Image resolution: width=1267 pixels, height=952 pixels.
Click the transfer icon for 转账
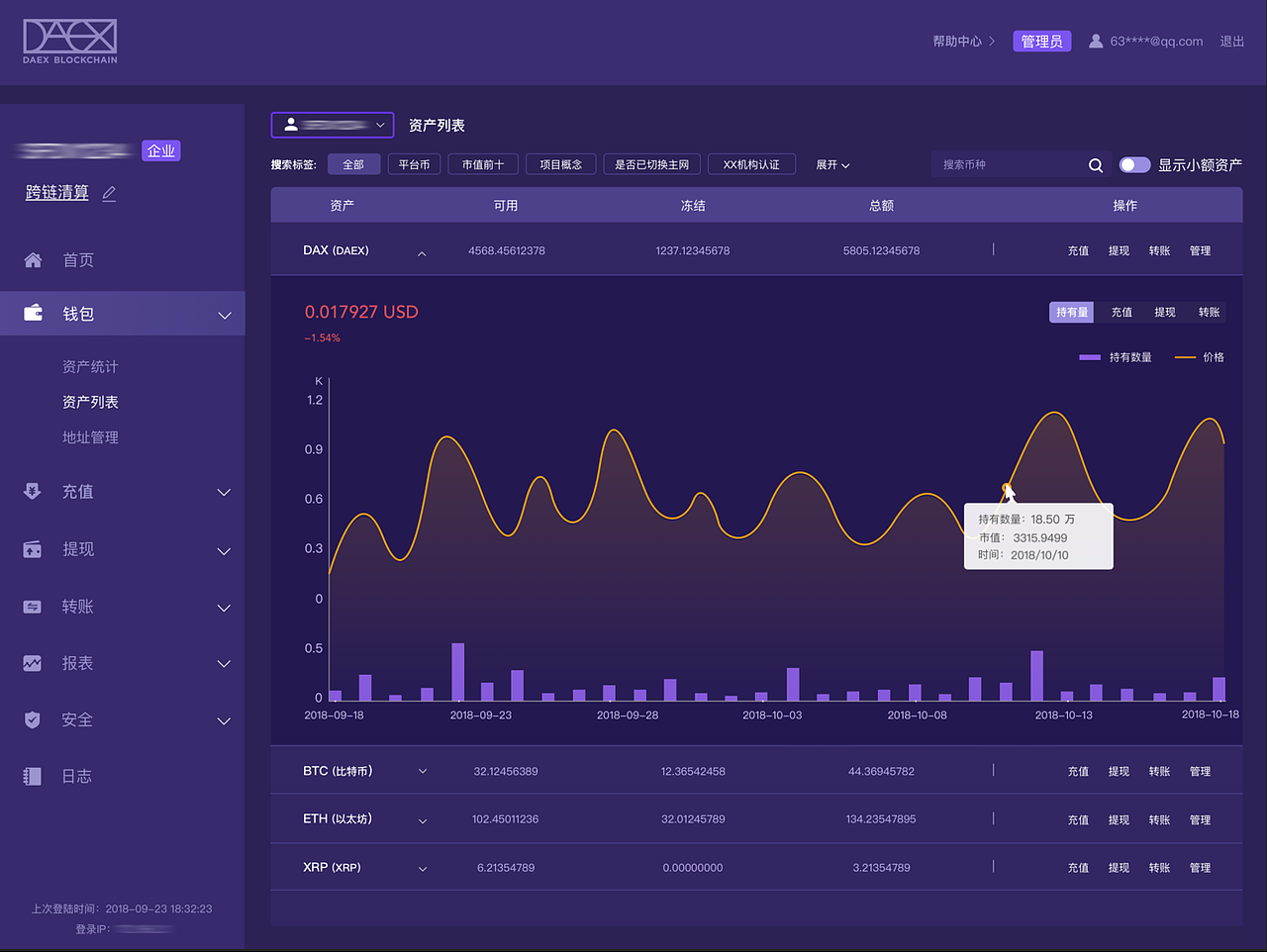[x=33, y=607]
